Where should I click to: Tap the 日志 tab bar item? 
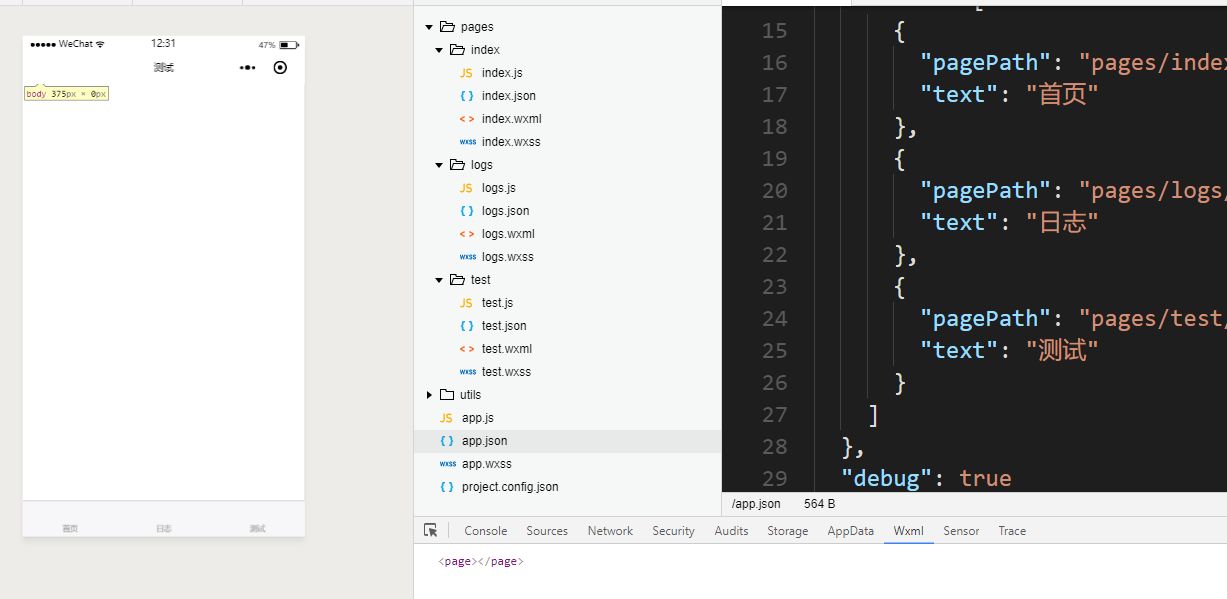164,528
